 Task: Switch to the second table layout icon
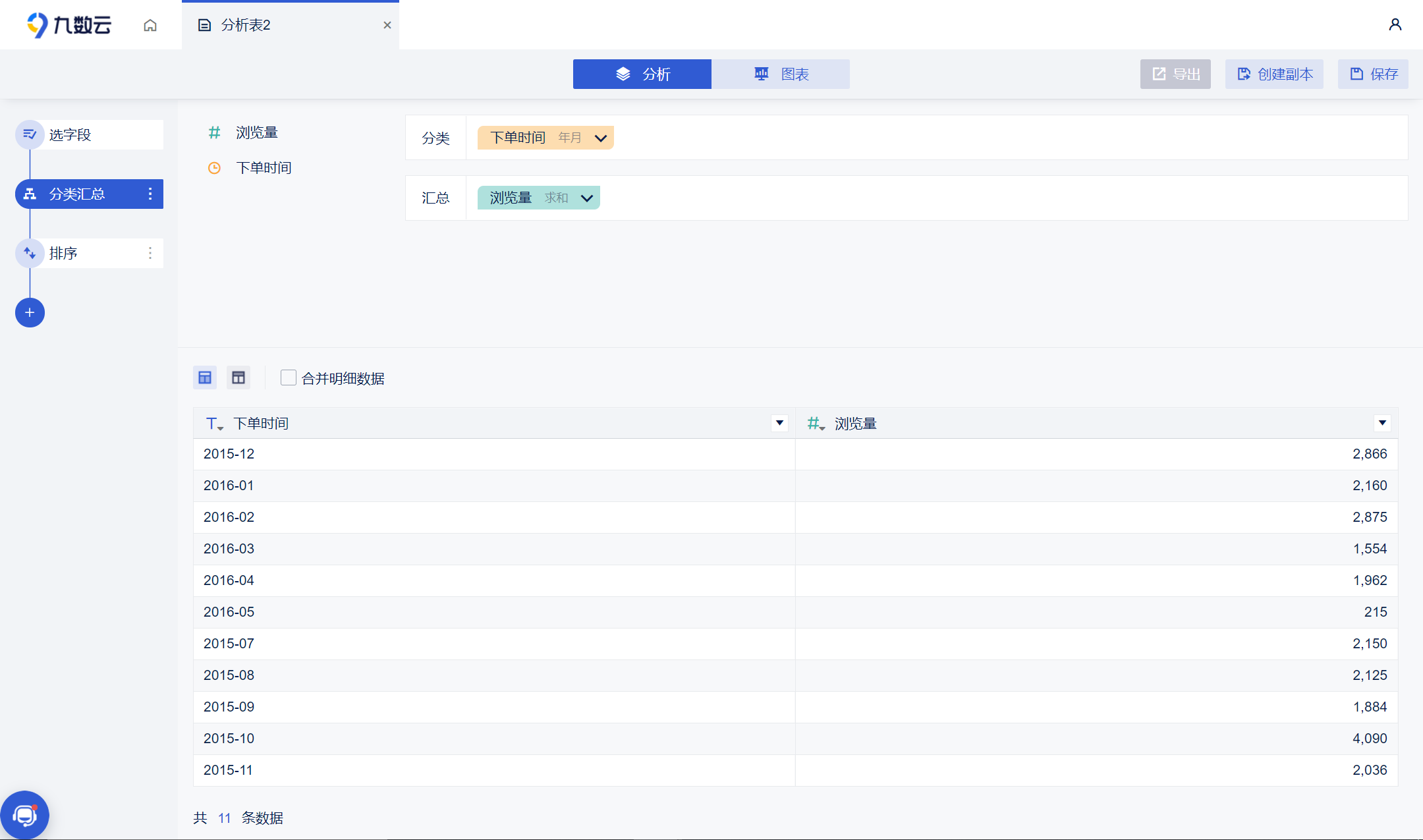[238, 378]
